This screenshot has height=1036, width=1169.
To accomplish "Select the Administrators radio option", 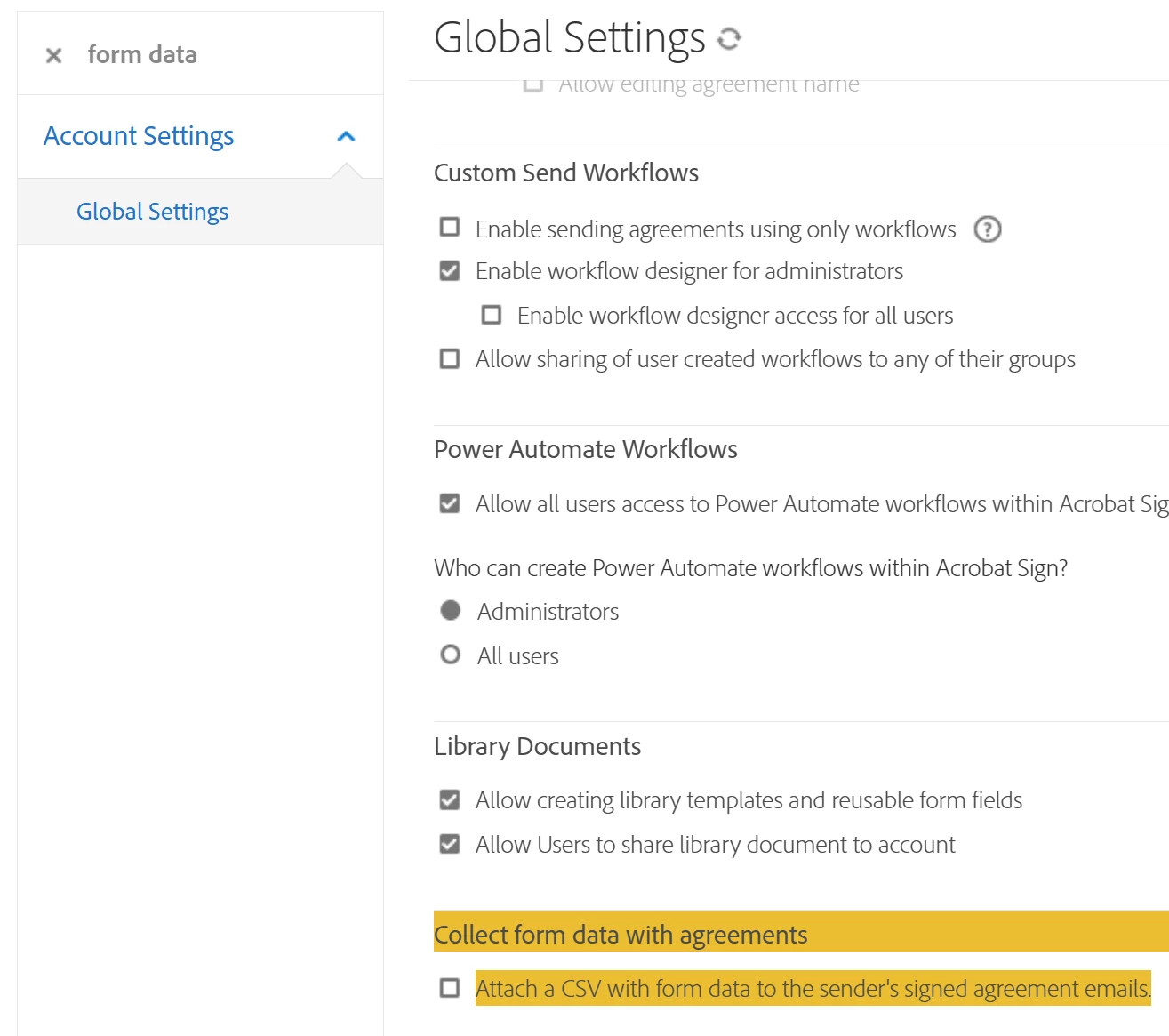I will coord(451,610).
